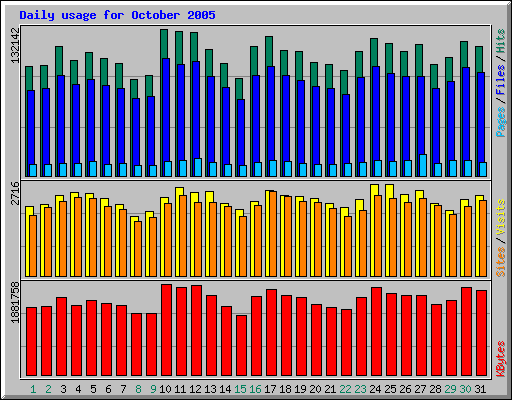The image size is (512, 400).
Task: Select the red KBytes bar for day 1
Action: pyautogui.click(x=31, y=341)
